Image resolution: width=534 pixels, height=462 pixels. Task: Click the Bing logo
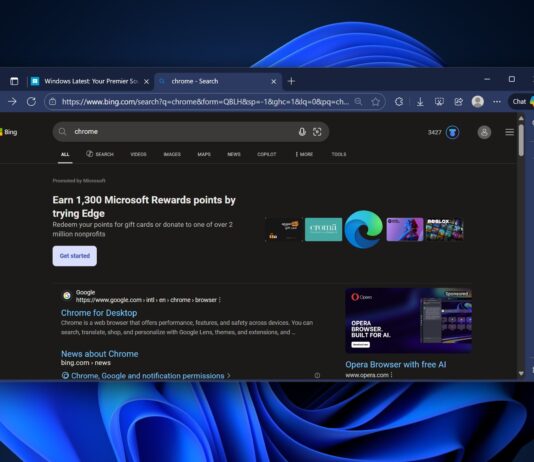point(9,132)
